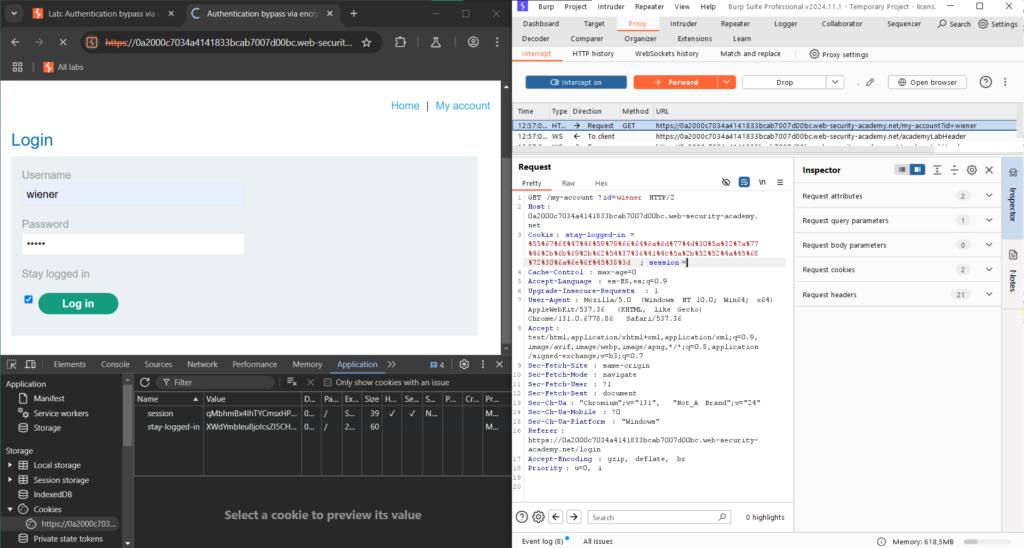The image size is (1024, 548).
Task: Open the Drop button dropdown arrow
Action: 835,82
